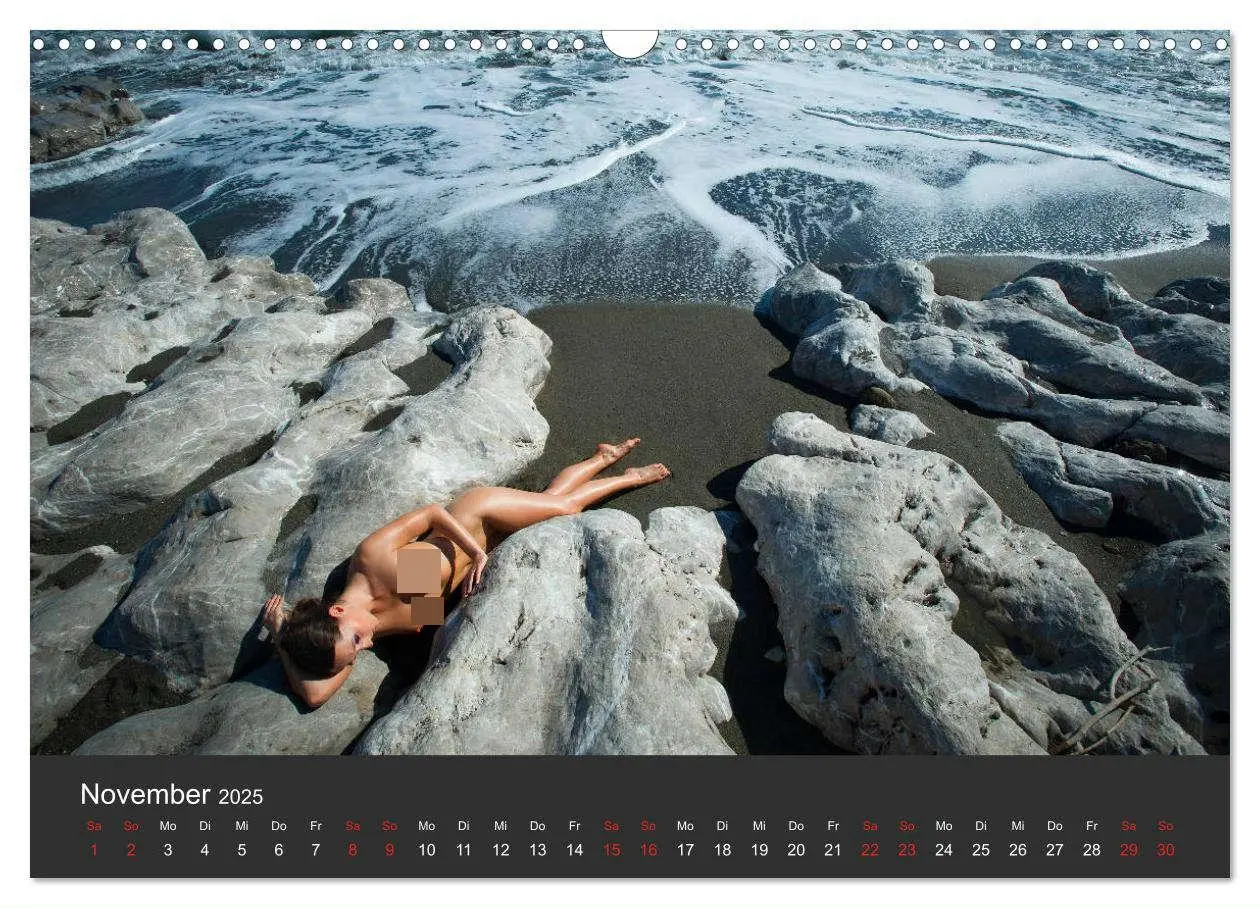Click red date 1 in November
The image size is (1260, 908).
(94, 850)
